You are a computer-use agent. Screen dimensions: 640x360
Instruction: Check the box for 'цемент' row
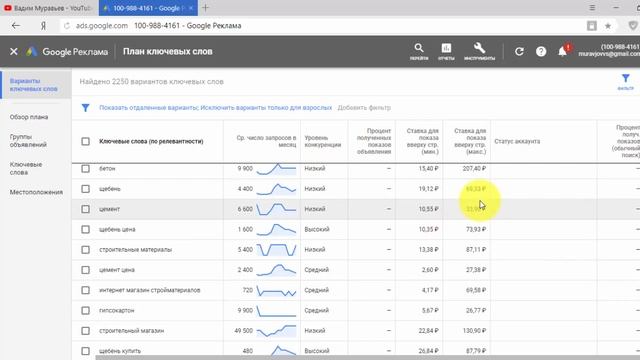85,209
